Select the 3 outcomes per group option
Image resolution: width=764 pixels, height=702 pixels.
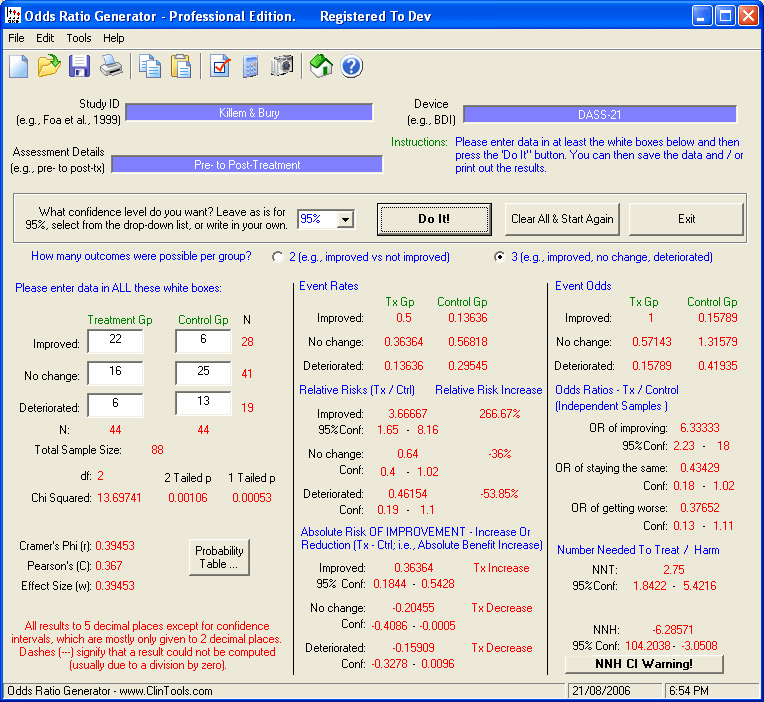click(500, 257)
